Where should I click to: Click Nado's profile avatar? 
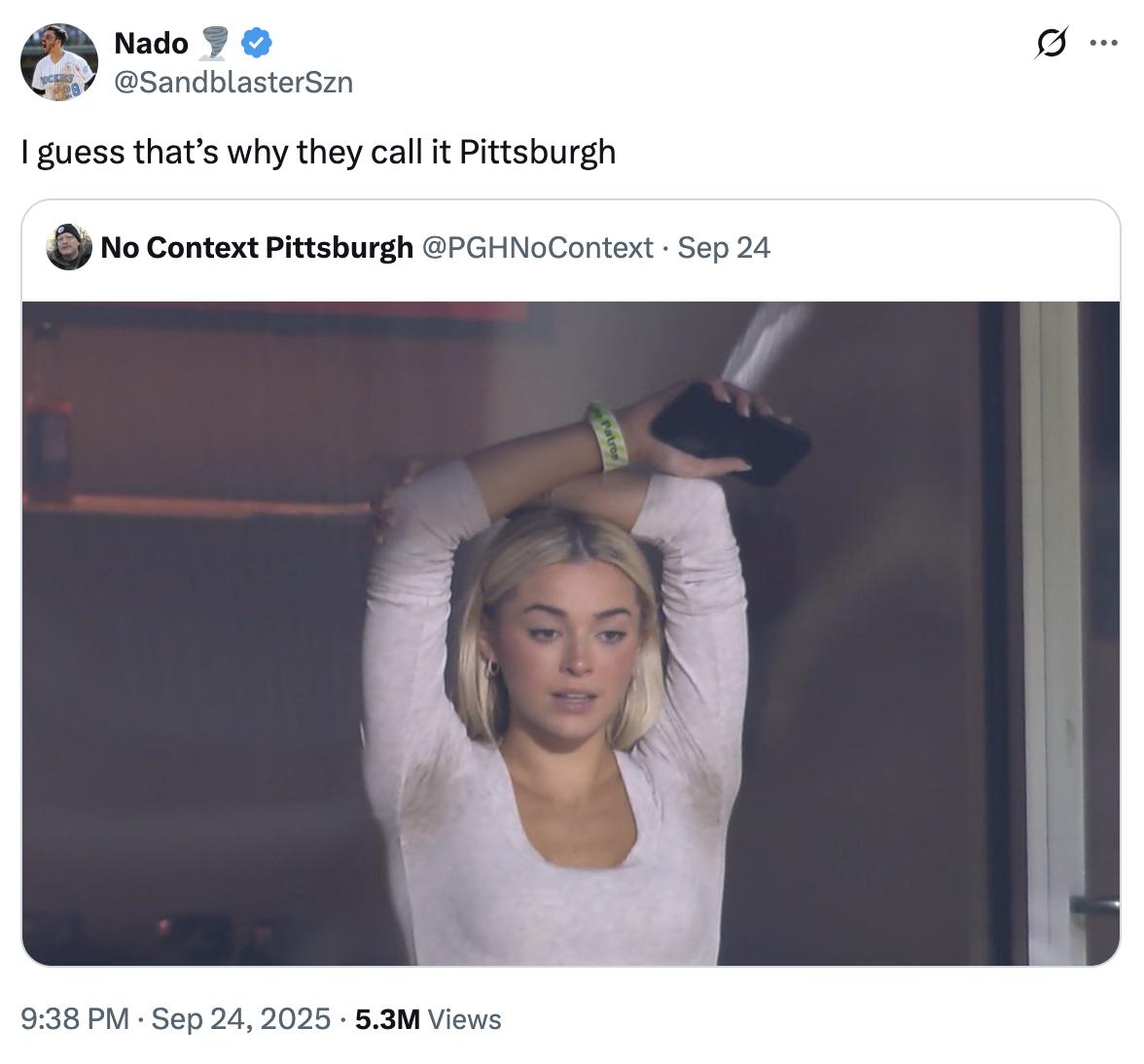59,62
